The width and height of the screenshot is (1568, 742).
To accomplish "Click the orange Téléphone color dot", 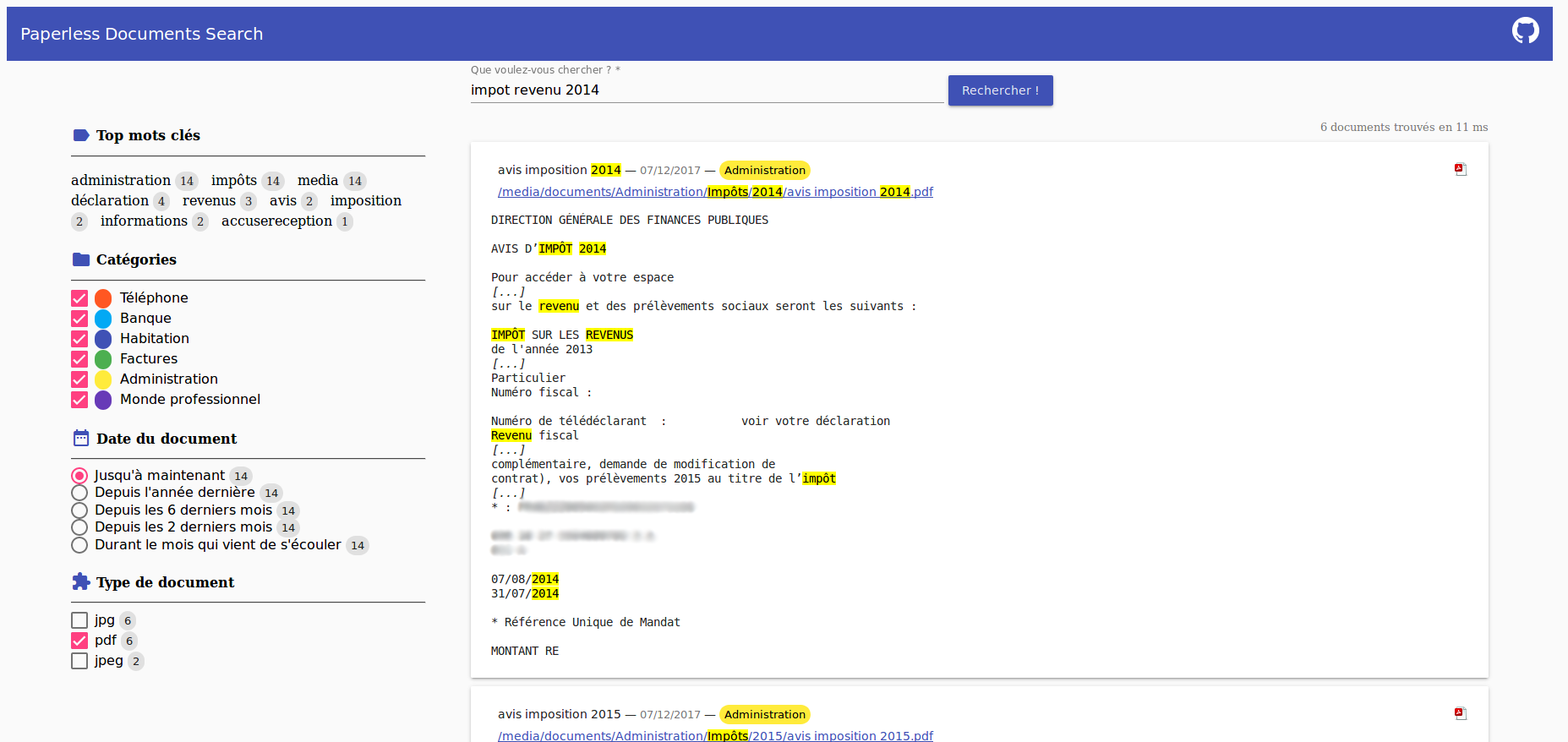I will [103, 298].
